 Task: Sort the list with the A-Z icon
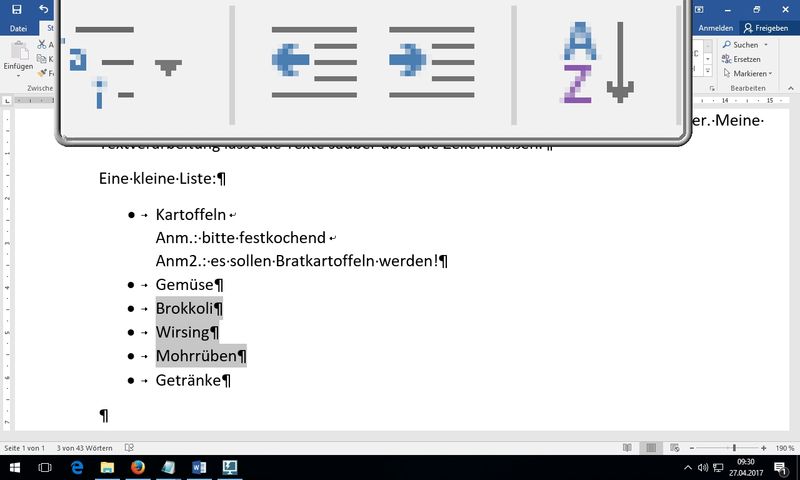(598, 62)
